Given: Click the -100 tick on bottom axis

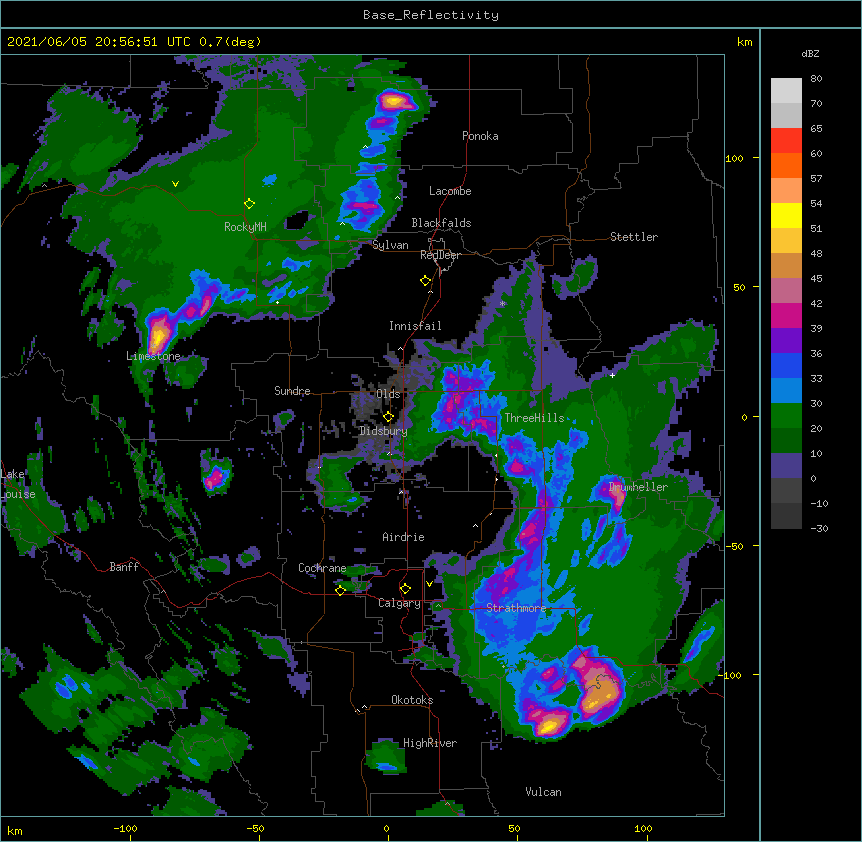Looking at the screenshot, I should coord(126,828).
